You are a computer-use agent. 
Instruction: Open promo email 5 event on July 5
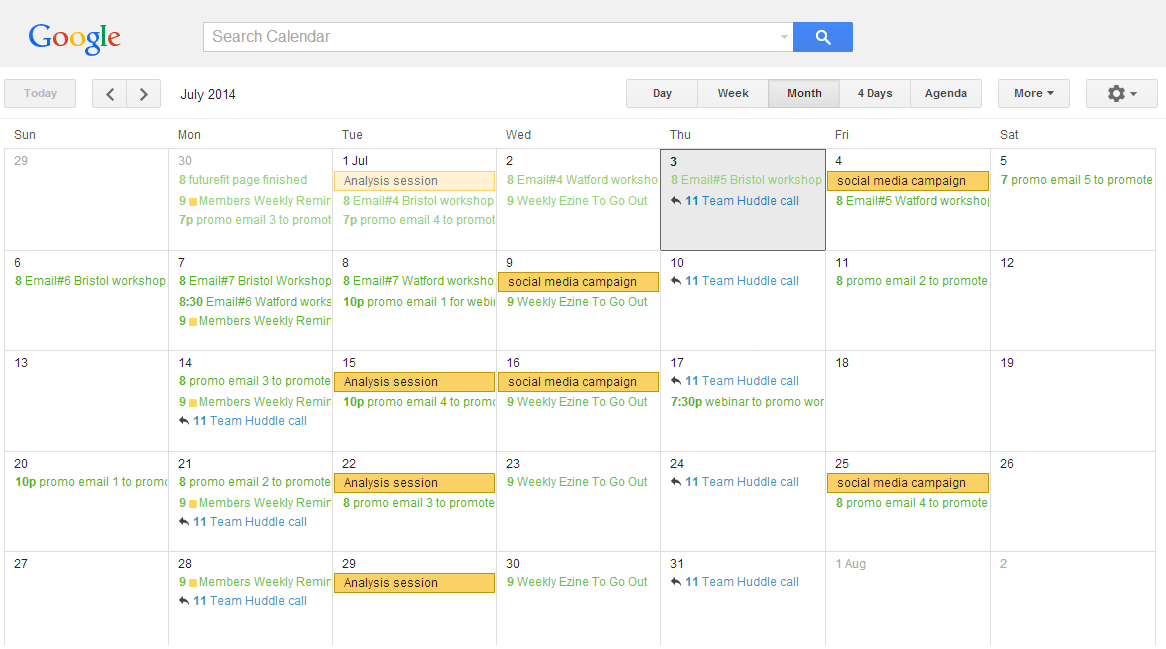click(1072, 180)
